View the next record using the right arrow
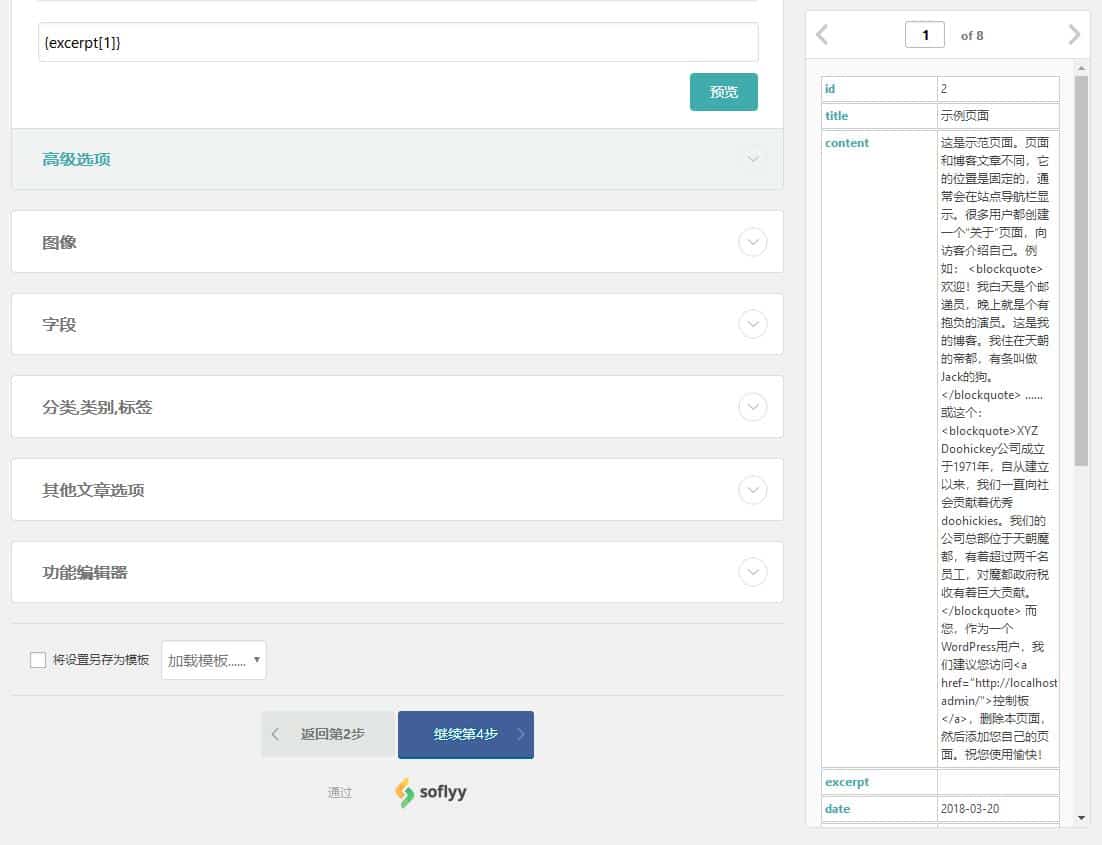This screenshot has width=1102, height=845. coord(1074,34)
